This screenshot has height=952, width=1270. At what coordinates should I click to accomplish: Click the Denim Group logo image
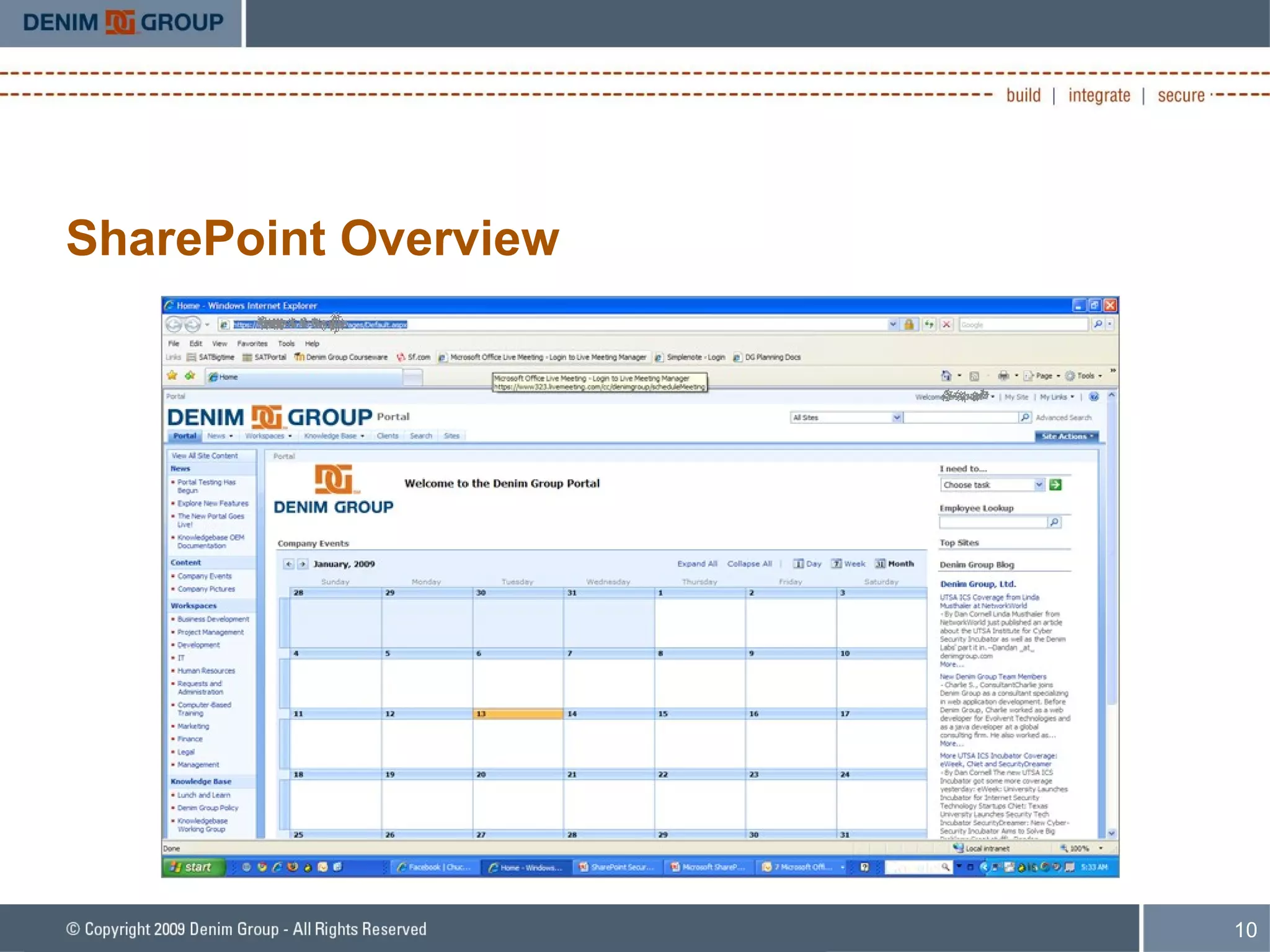[x=334, y=490]
